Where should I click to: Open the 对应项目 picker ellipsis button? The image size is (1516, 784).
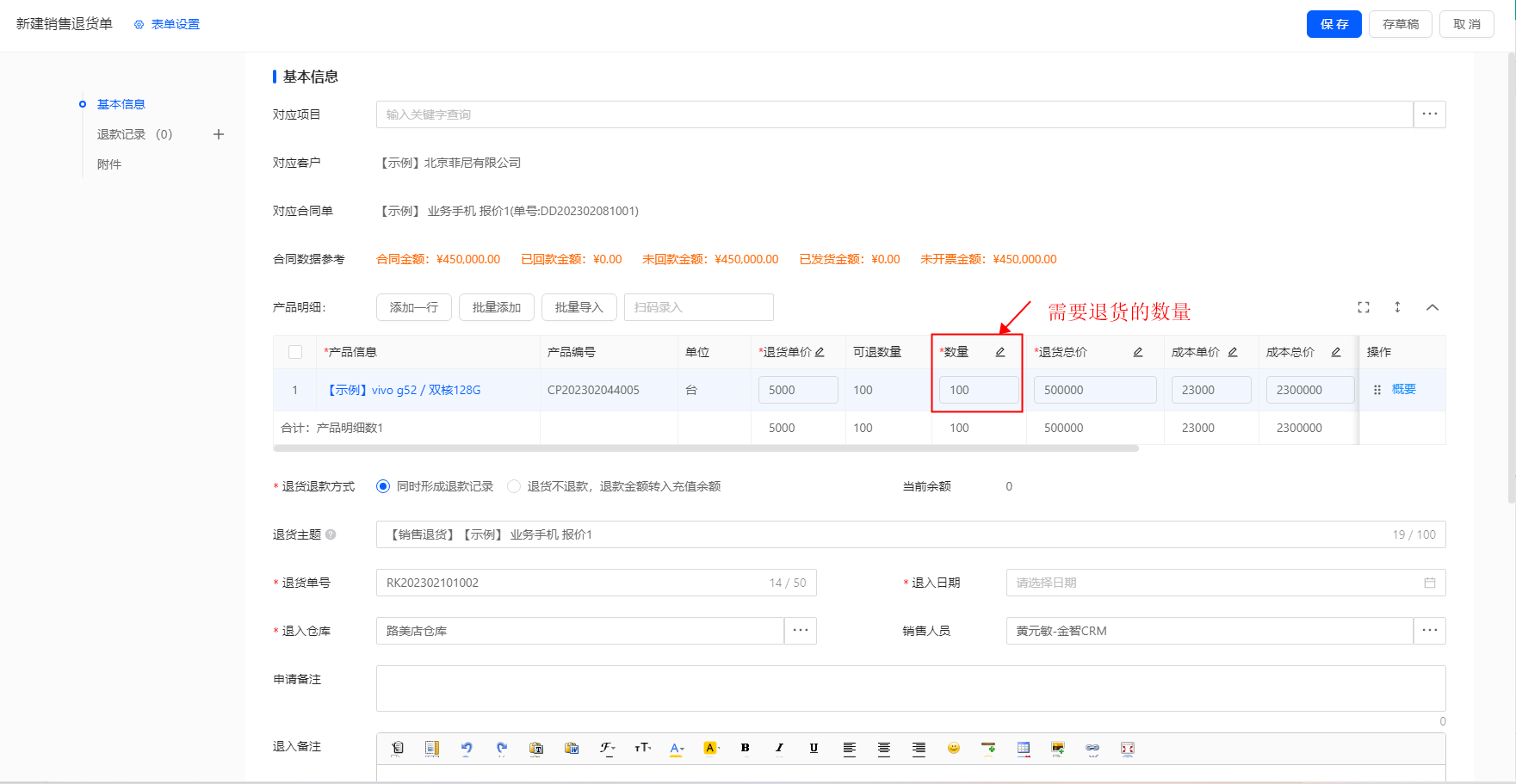coord(1430,114)
